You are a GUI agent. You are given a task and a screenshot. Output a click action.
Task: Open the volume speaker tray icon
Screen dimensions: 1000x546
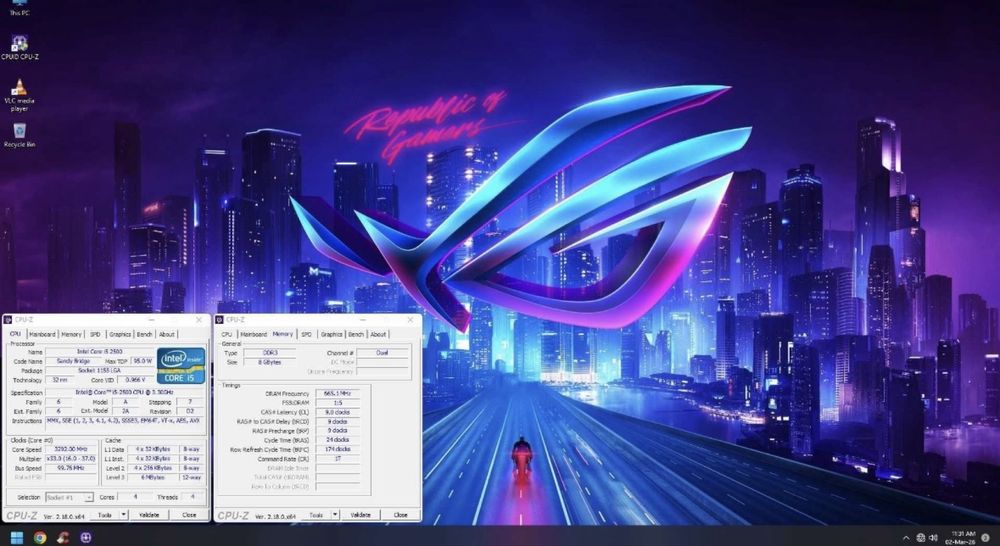(934, 538)
